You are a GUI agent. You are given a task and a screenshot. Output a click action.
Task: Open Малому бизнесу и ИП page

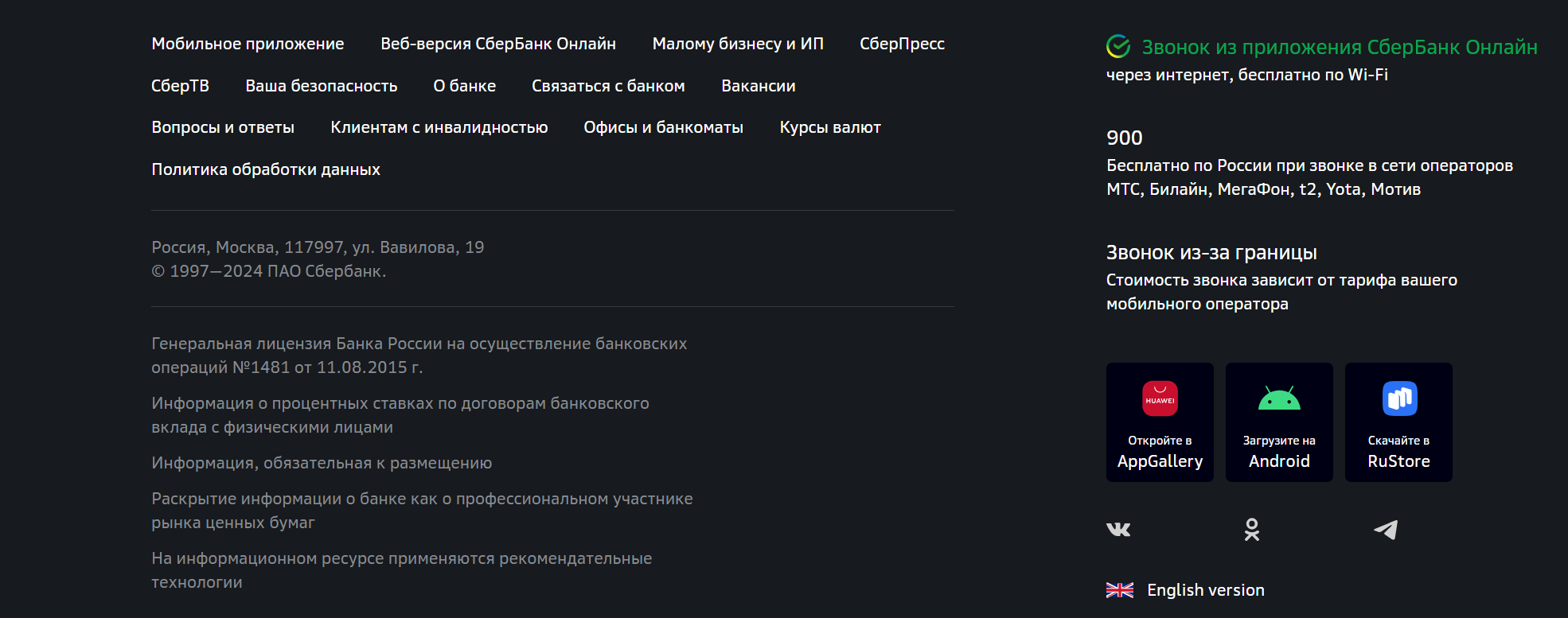pos(738,44)
